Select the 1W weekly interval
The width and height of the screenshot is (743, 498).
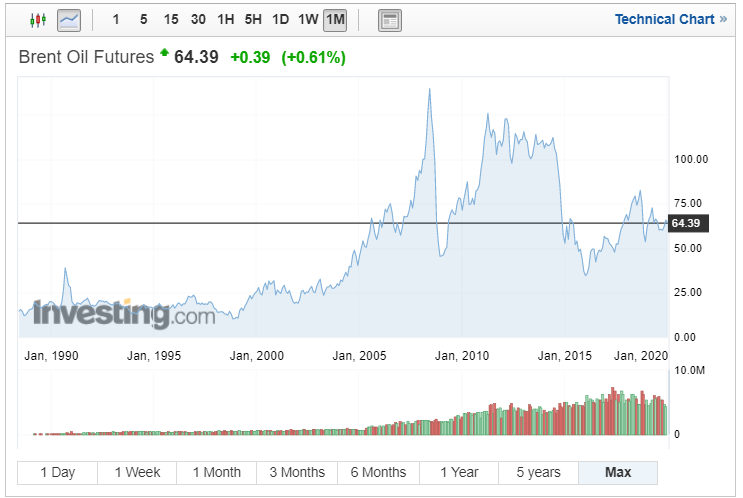(308, 19)
